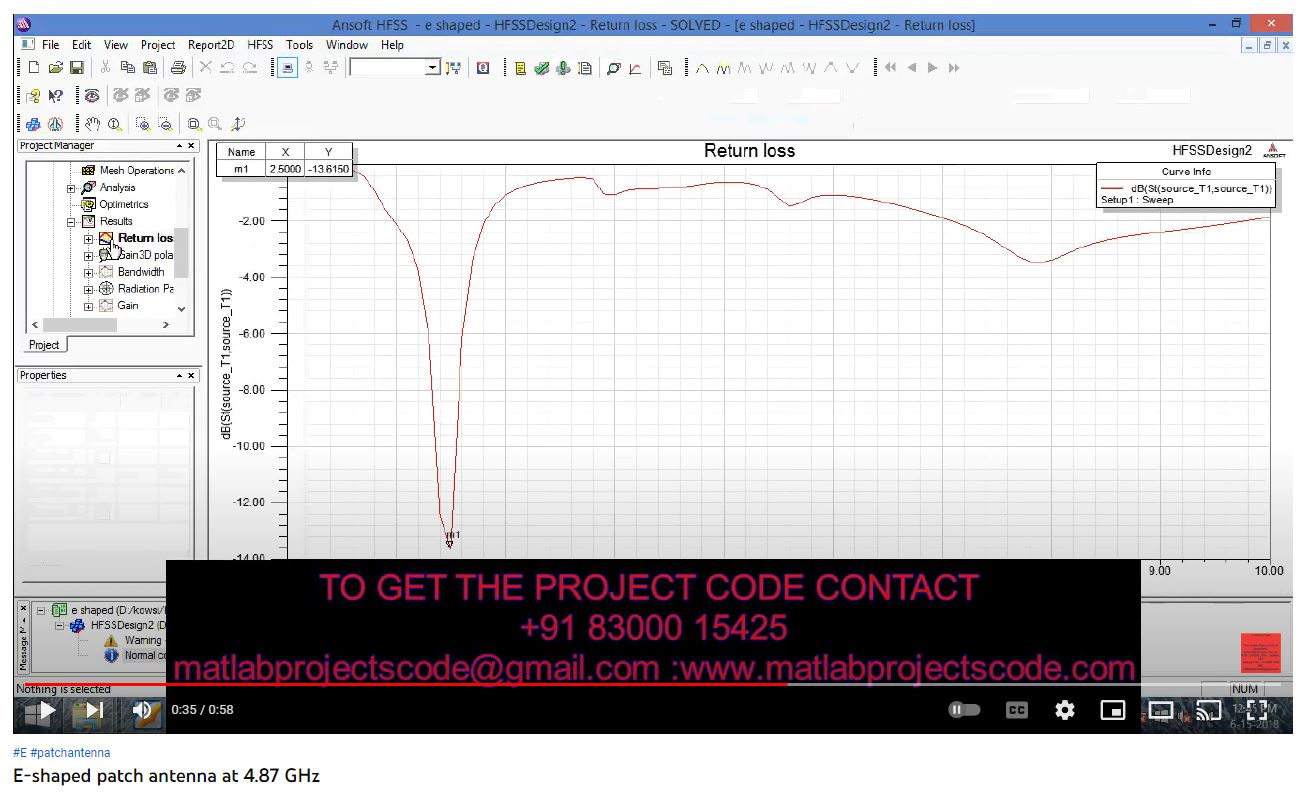This screenshot has height=794, width=1304.
Task: Click the first curve marker icon
Action: point(702,68)
